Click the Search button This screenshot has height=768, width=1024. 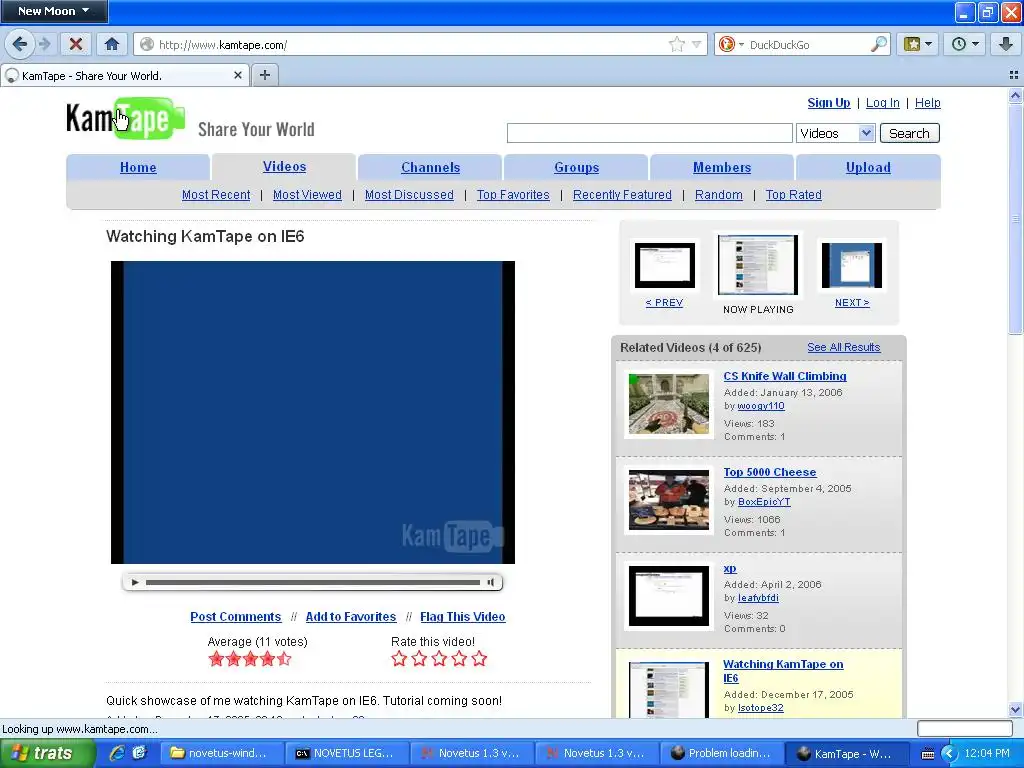(909, 133)
